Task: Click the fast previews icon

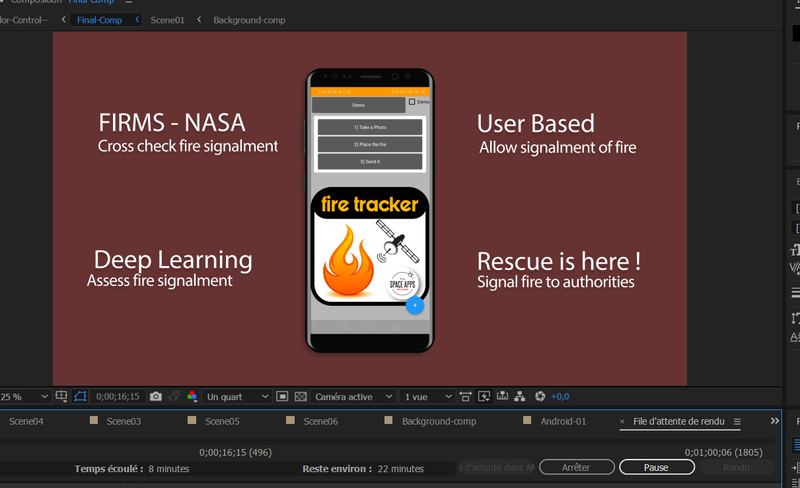Action: coord(482,397)
